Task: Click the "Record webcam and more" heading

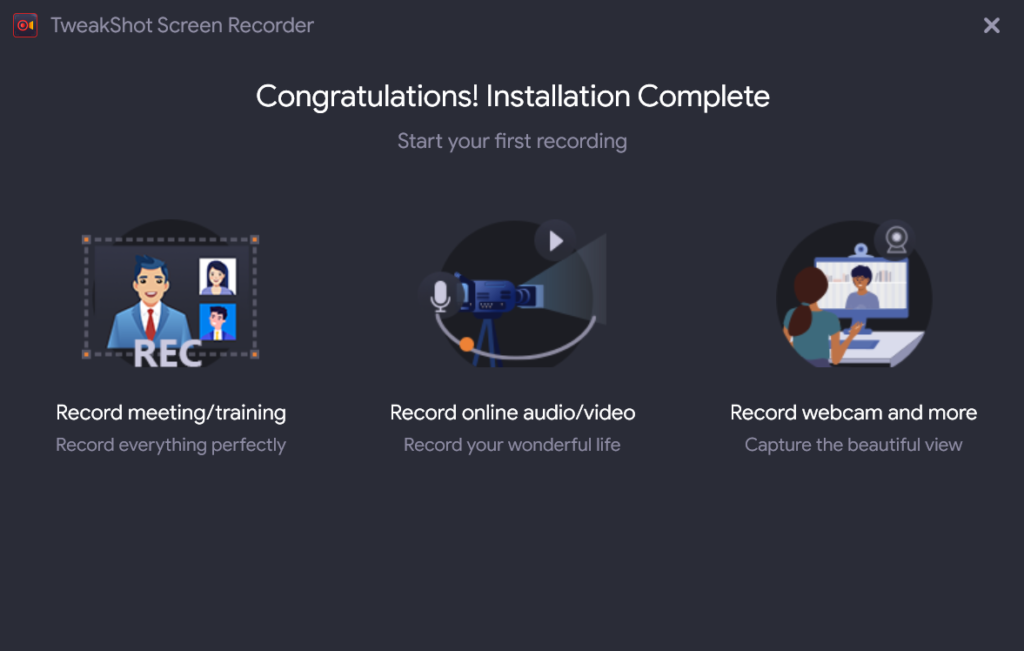Action: pos(854,413)
